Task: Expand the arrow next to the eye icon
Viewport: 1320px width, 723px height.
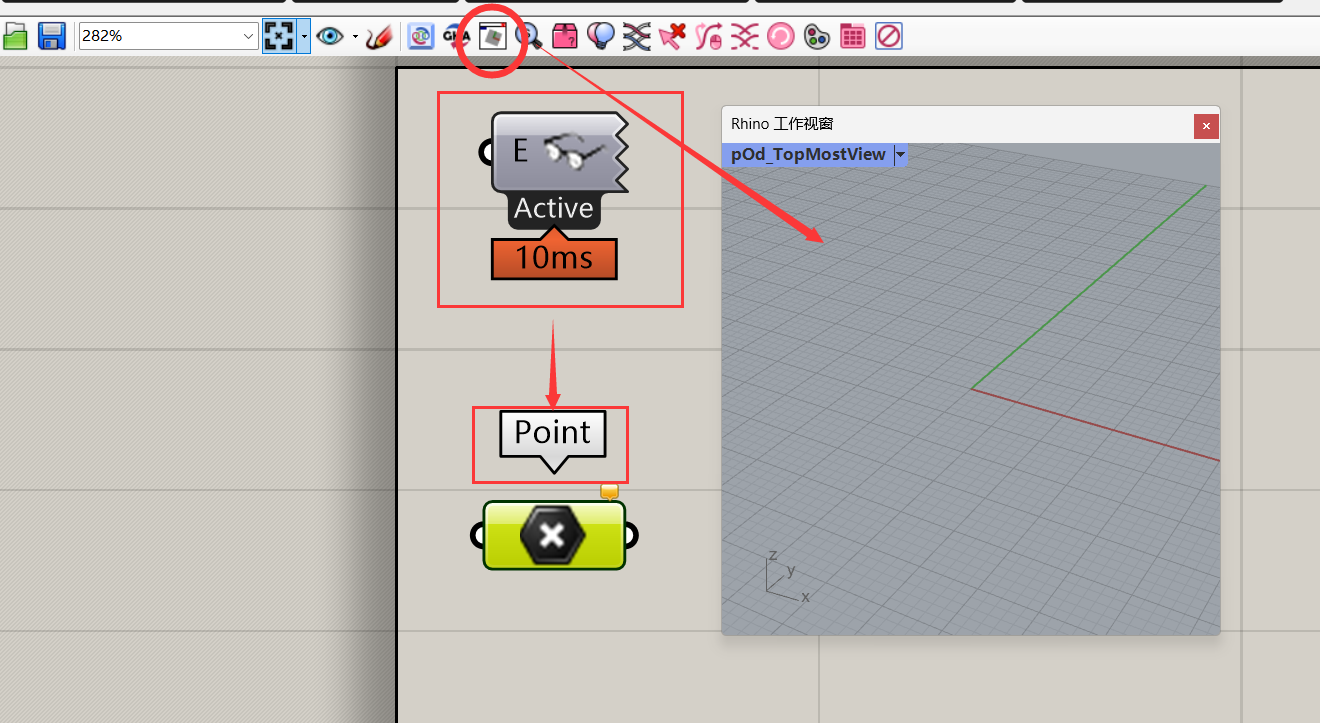Action: 355,37
